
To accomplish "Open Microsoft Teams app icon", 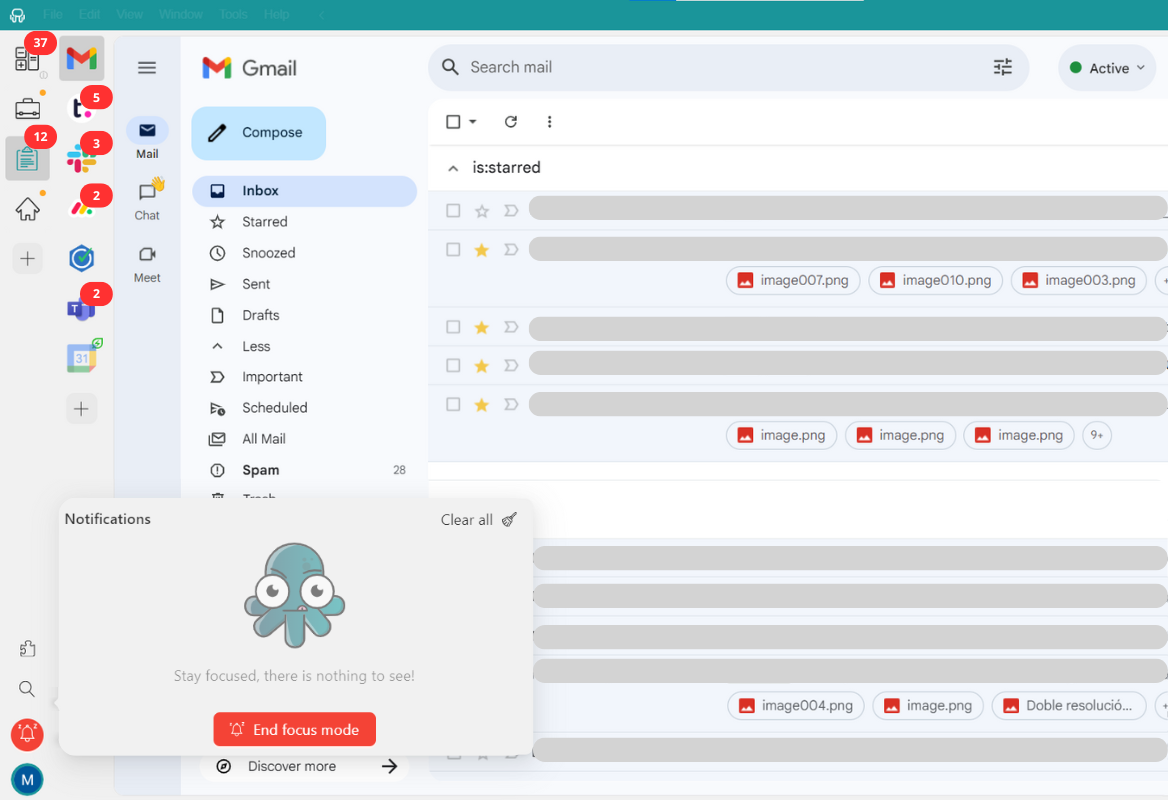I will tap(81, 308).
